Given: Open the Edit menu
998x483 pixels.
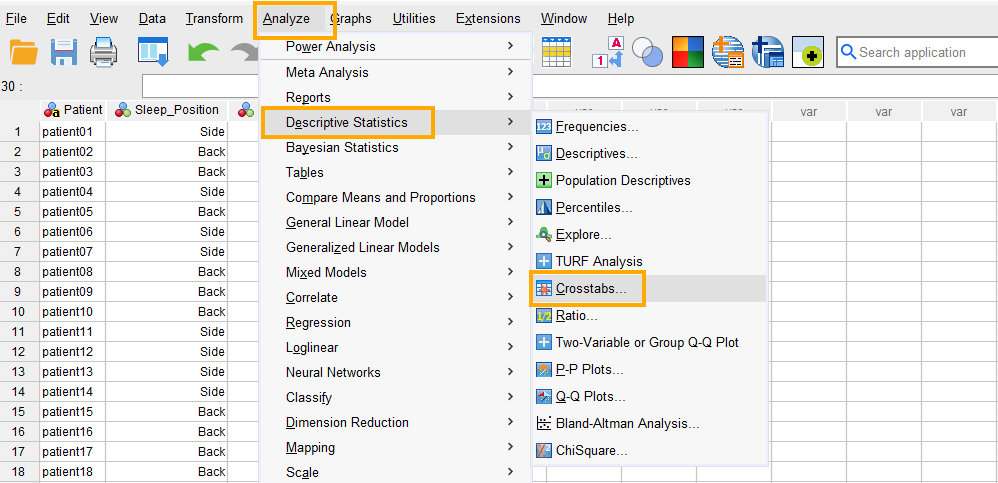Looking at the screenshot, I should click(x=58, y=18).
